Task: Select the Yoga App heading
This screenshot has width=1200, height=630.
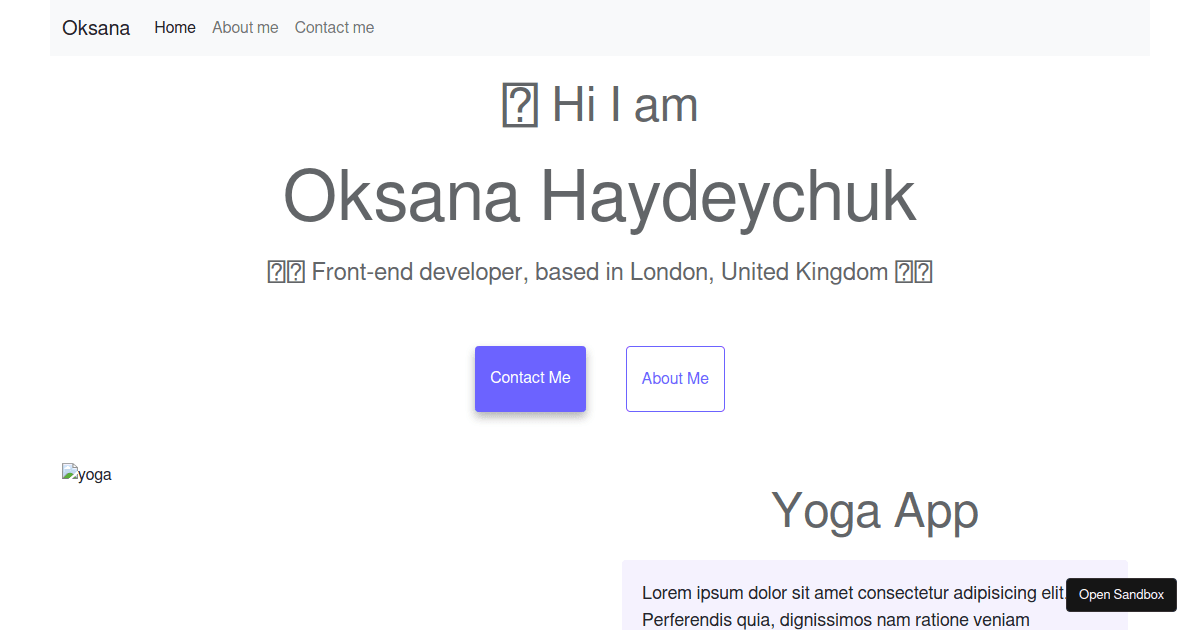Action: [875, 510]
